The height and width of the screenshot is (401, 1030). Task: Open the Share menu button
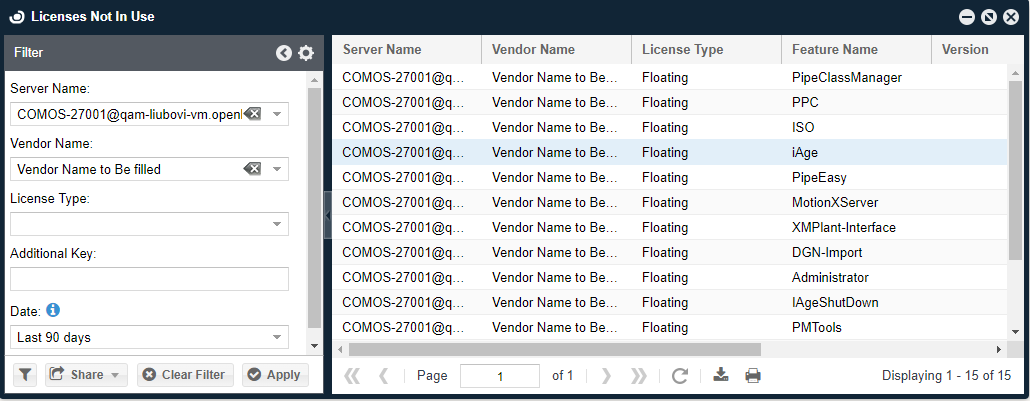(87, 375)
